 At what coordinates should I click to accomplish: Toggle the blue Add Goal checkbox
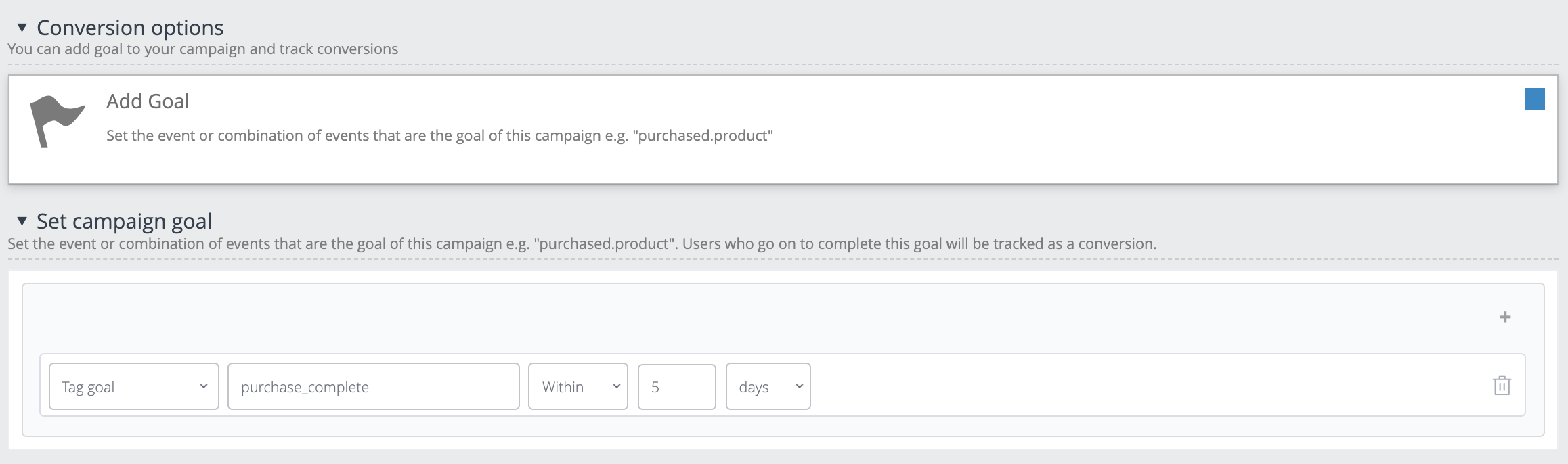click(1534, 99)
